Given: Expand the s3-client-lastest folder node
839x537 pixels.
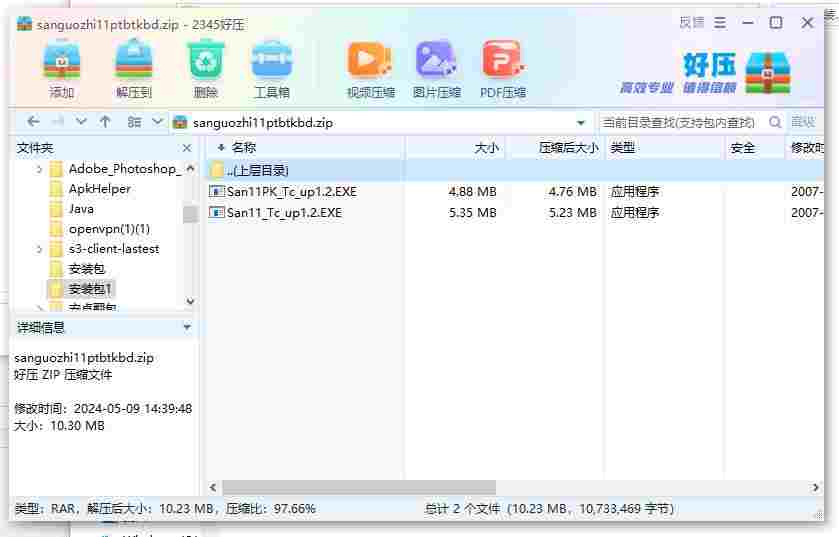Looking at the screenshot, I should [x=39, y=249].
